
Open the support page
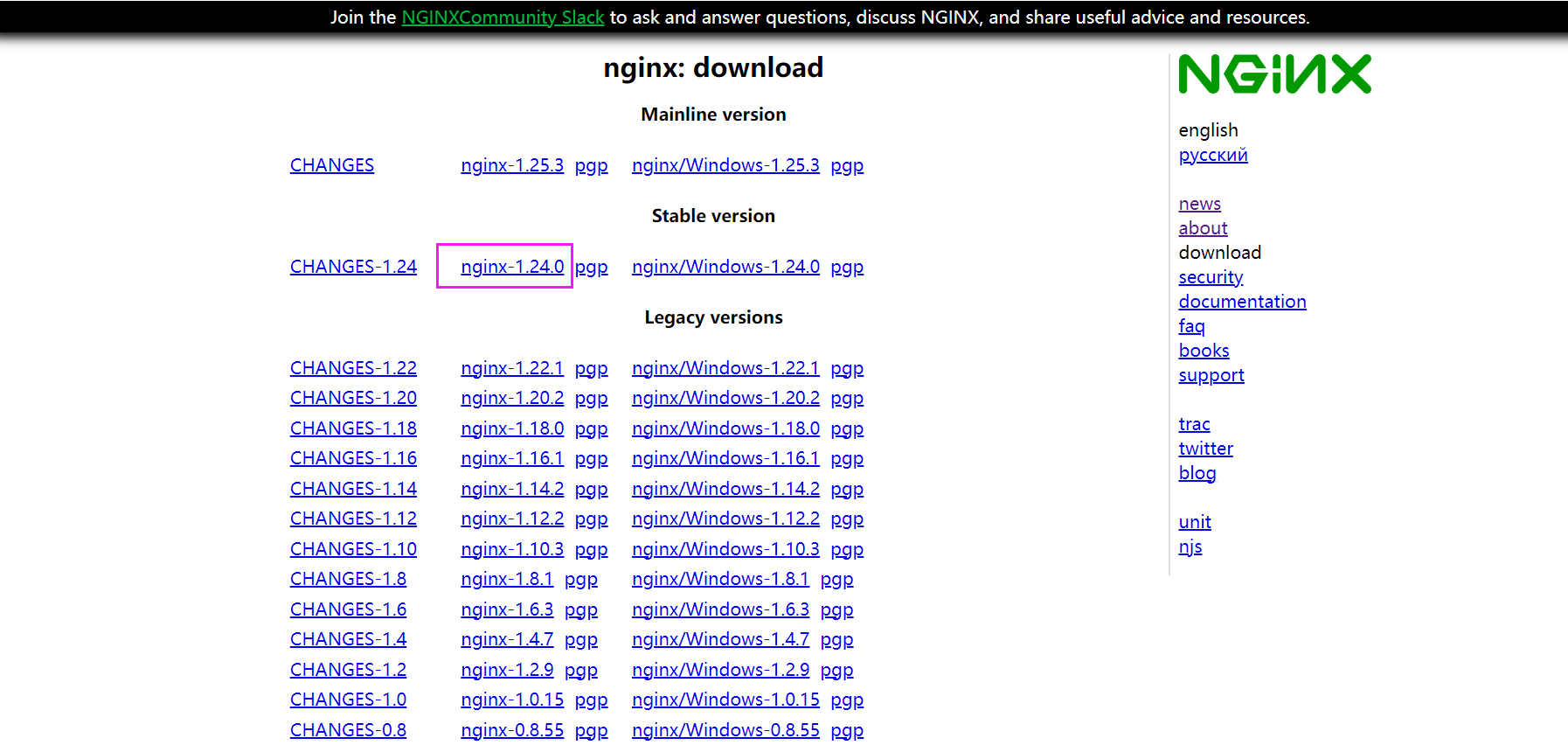1211,375
